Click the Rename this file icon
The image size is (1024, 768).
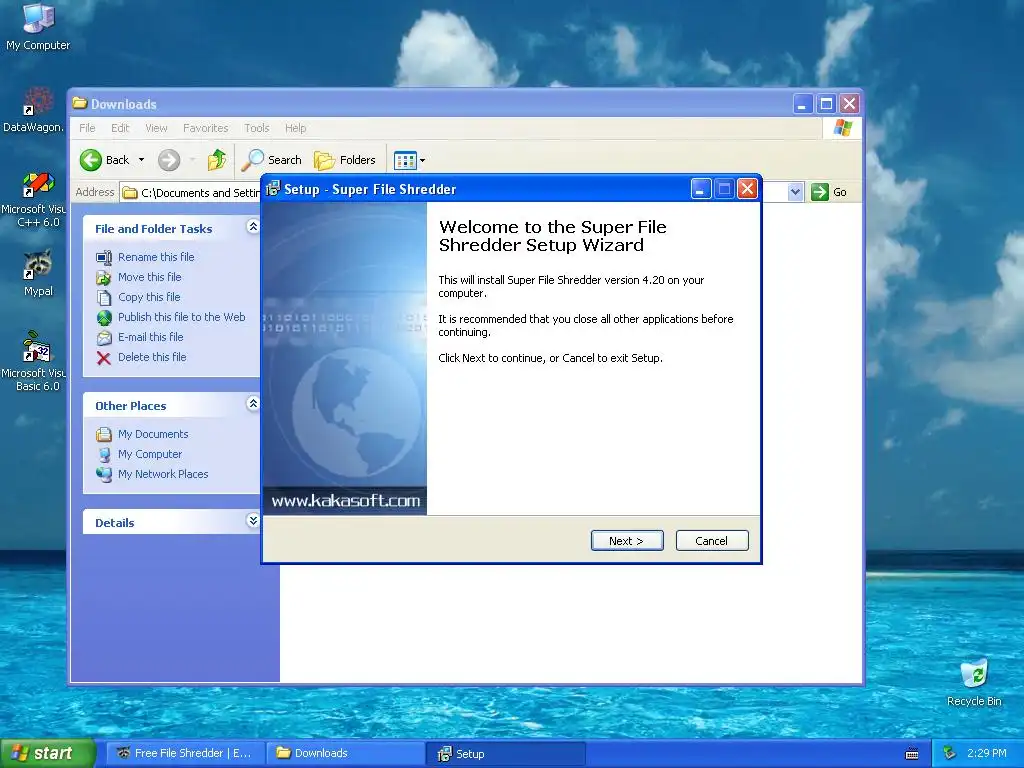pyautogui.click(x=104, y=257)
